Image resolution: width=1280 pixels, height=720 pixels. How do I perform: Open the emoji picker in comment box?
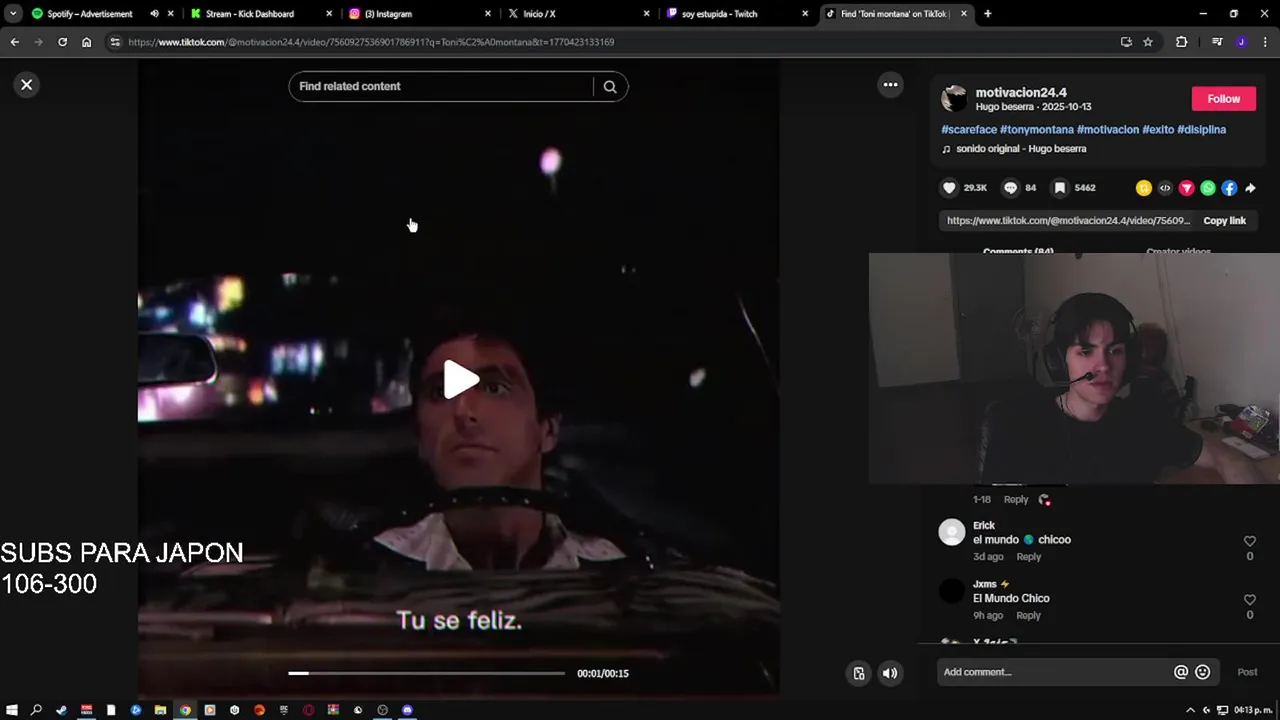tap(1202, 672)
